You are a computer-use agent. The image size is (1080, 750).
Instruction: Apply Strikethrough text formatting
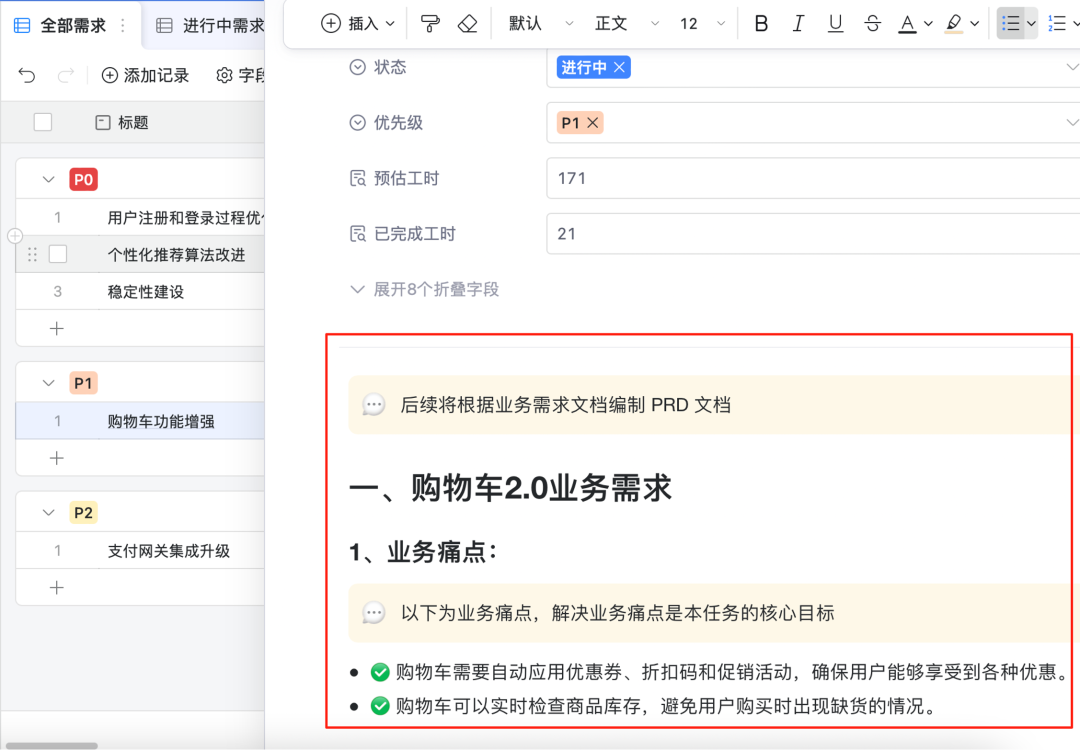click(872, 24)
